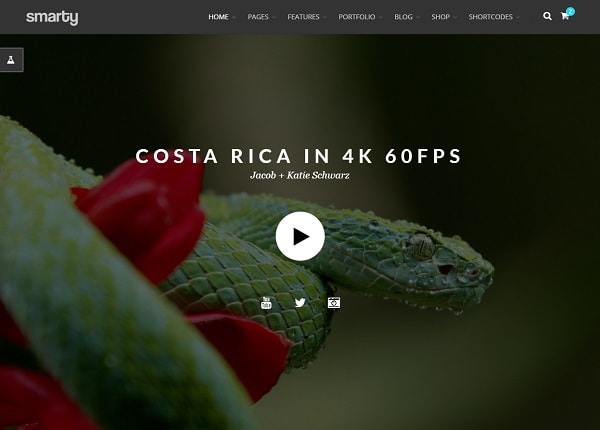Viewport: 600px width, 430px height.
Task: Expand the SHOP dropdown arrow
Action: click(455, 17)
